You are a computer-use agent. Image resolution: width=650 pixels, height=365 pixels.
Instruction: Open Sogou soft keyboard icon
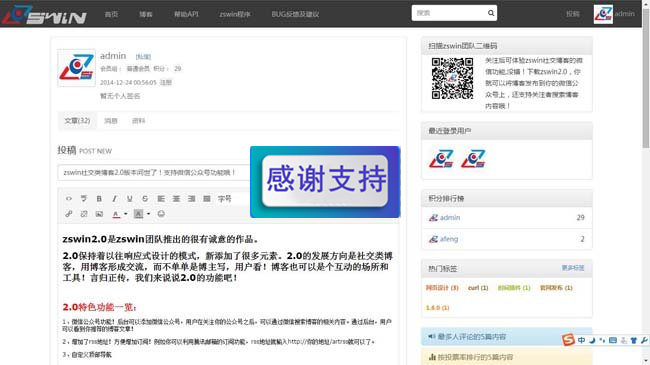pos(613,340)
